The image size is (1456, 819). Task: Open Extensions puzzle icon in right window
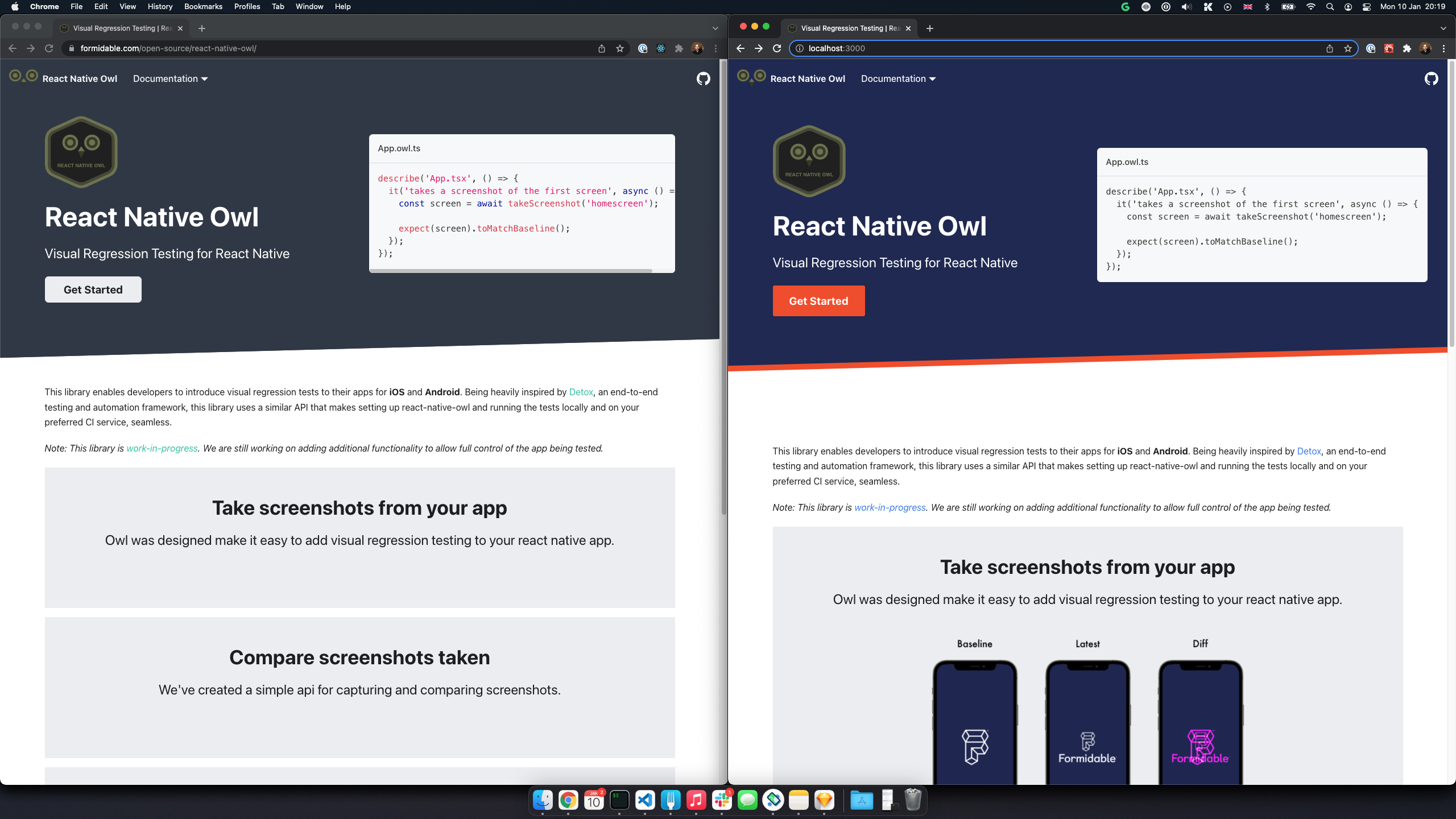click(1407, 48)
